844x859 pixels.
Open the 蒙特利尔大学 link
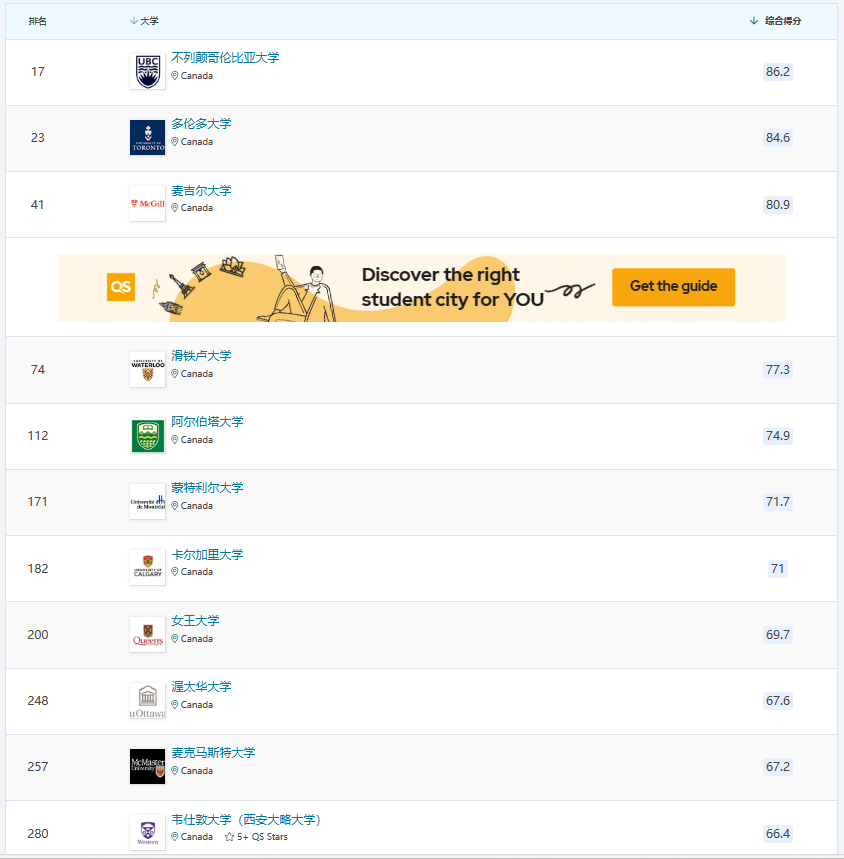click(x=207, y=488)
